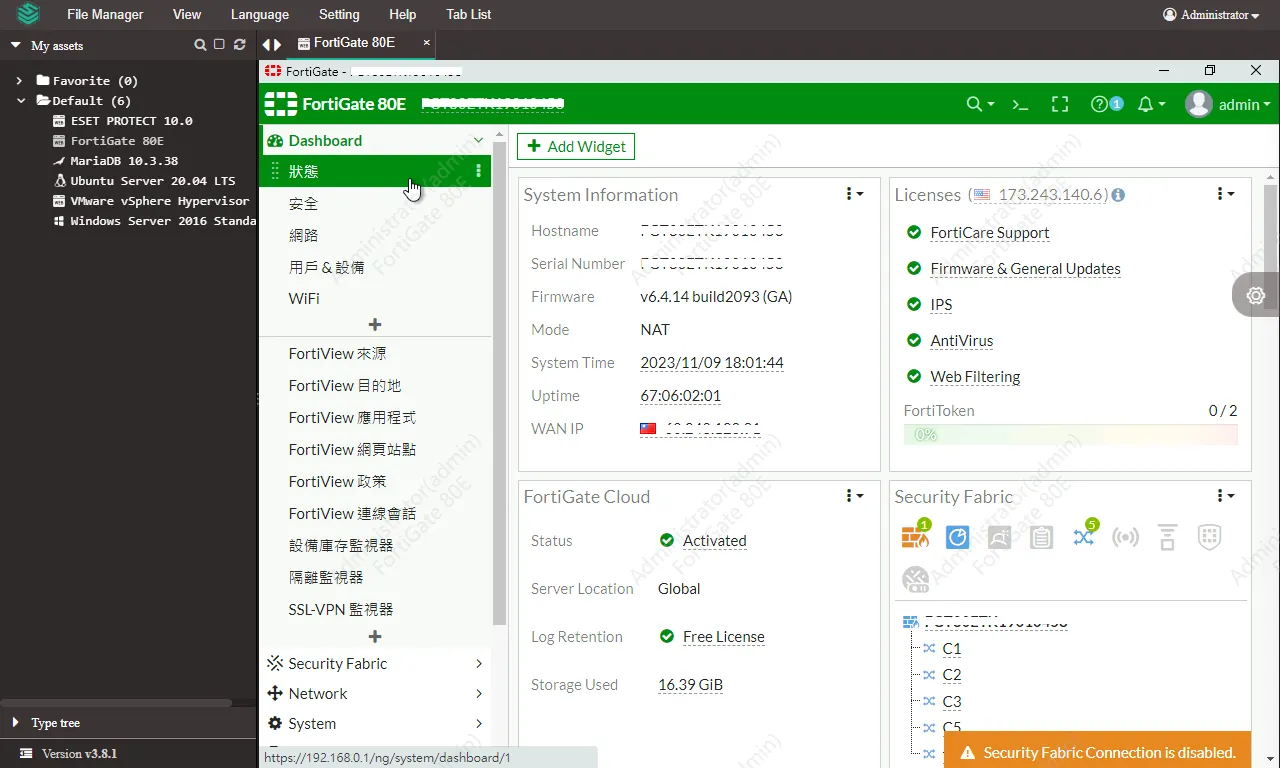Click the shield icon in Security Fabric
This screenshot has width=1280, height=768.
[1210, 537]
